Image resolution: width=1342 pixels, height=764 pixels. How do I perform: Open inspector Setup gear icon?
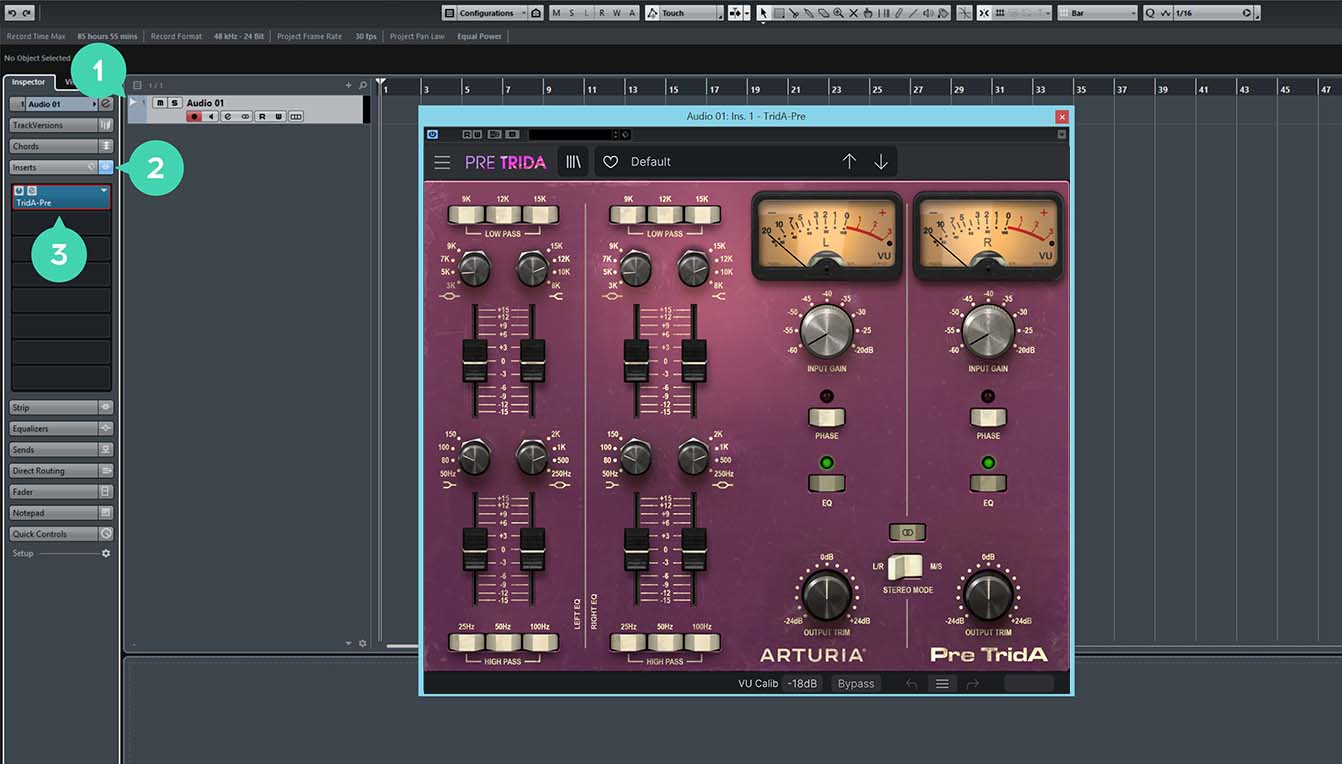(x=106, y=553)
